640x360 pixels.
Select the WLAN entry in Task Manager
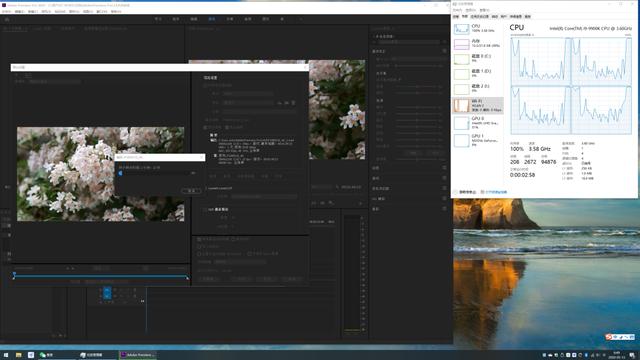[x=478, y=105]
